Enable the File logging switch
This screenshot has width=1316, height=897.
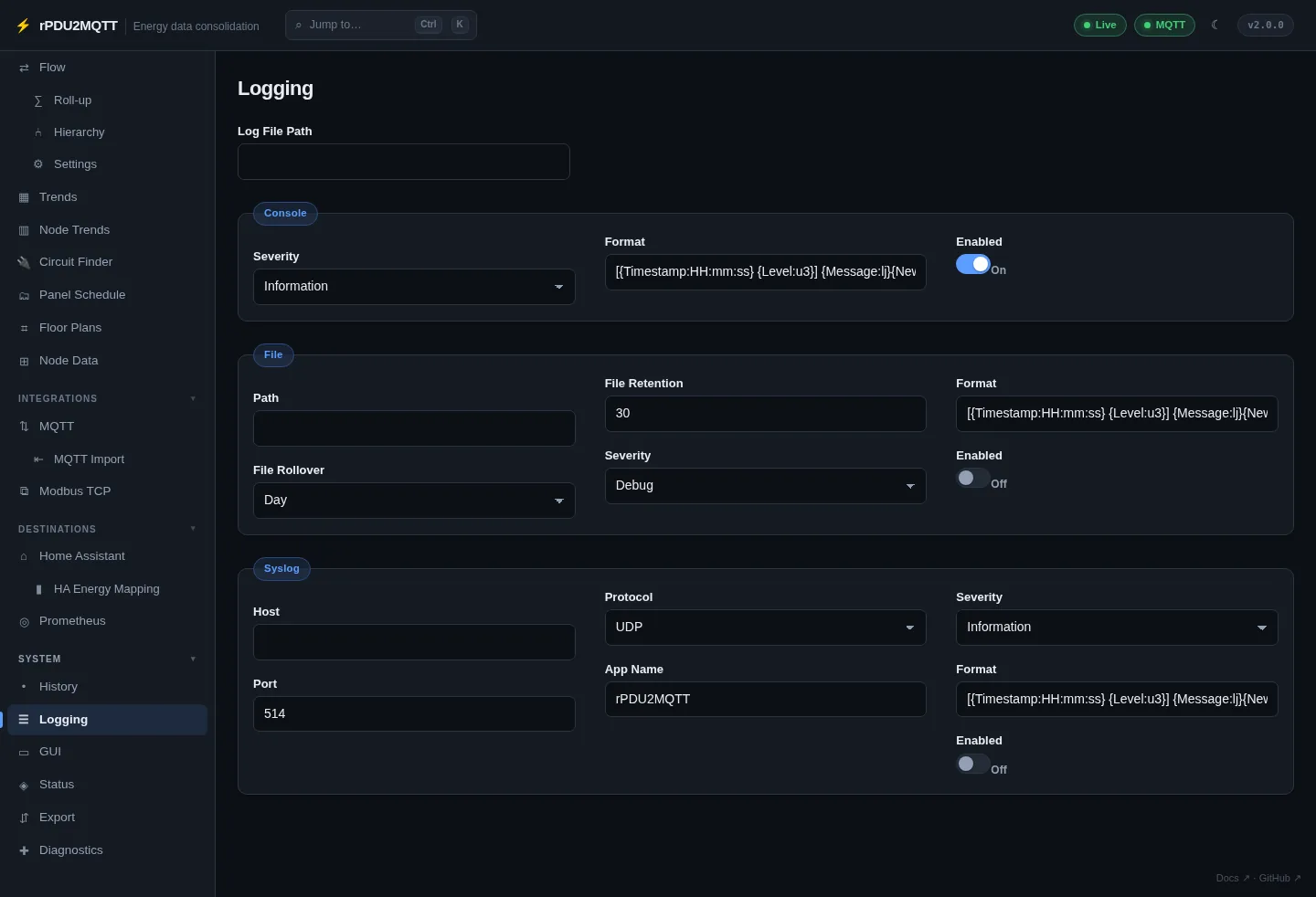pos(972,478)
